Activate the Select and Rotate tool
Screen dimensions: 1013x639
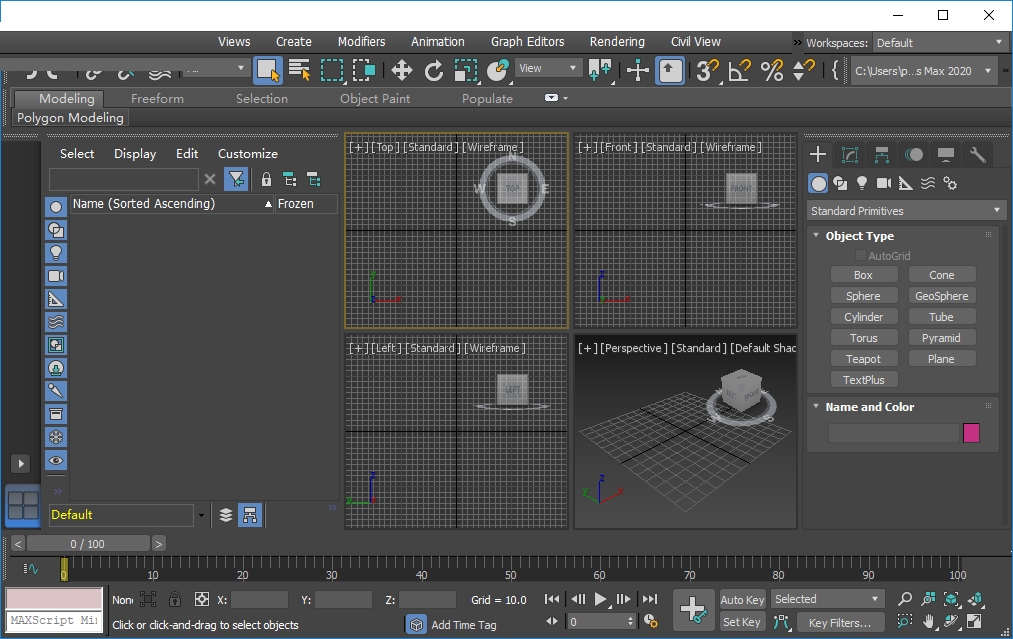click(433, 70)
